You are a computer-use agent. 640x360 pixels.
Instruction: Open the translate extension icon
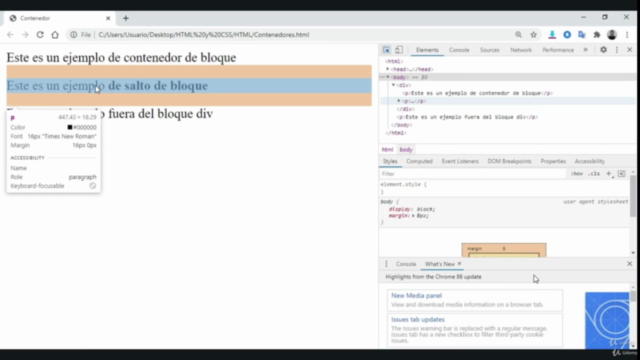coord(582,35)
